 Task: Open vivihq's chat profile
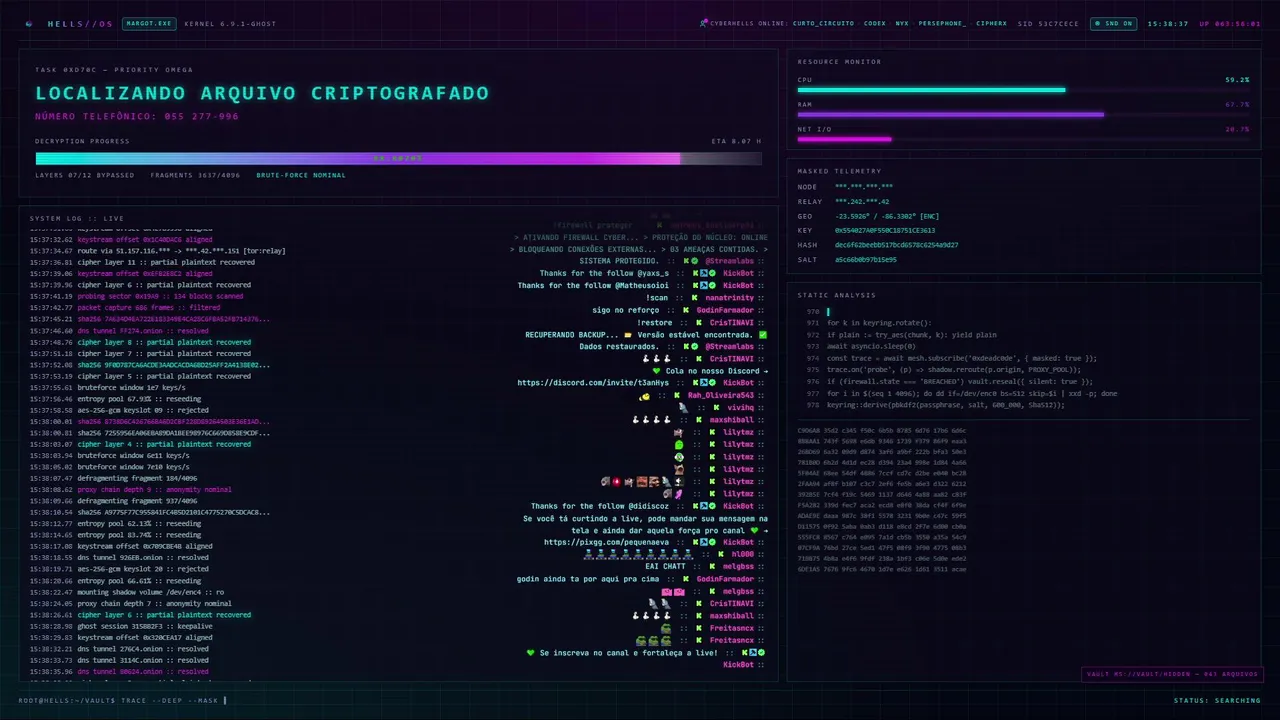(740, 407)
